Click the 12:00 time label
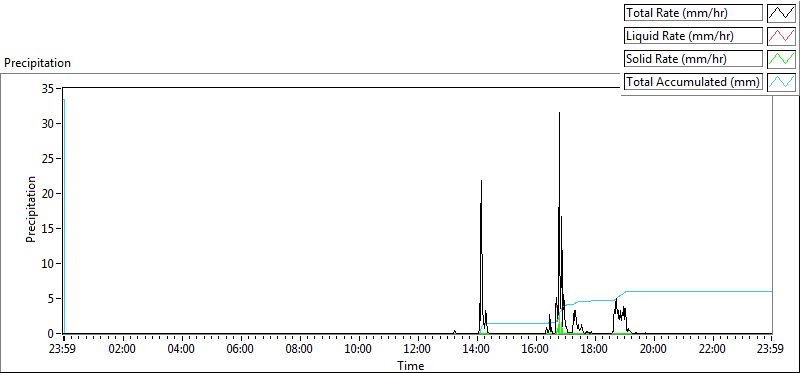This screenshot has width=800, height=373. pyautogui.click(x=418, y=350)
